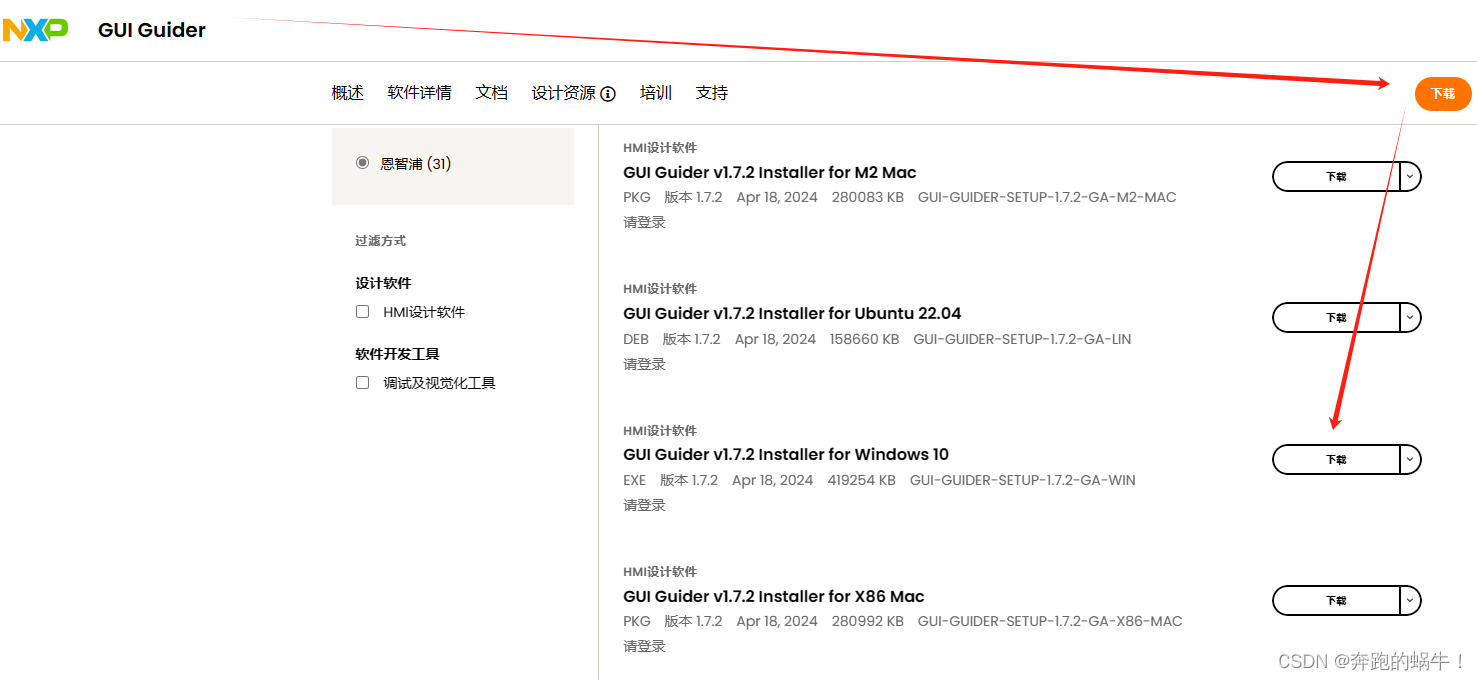Image resolution: width=1477 pixels, height=680 pixels.
Task: Download the Ubuntu 22.04 installer
Action: [1336, 318]
